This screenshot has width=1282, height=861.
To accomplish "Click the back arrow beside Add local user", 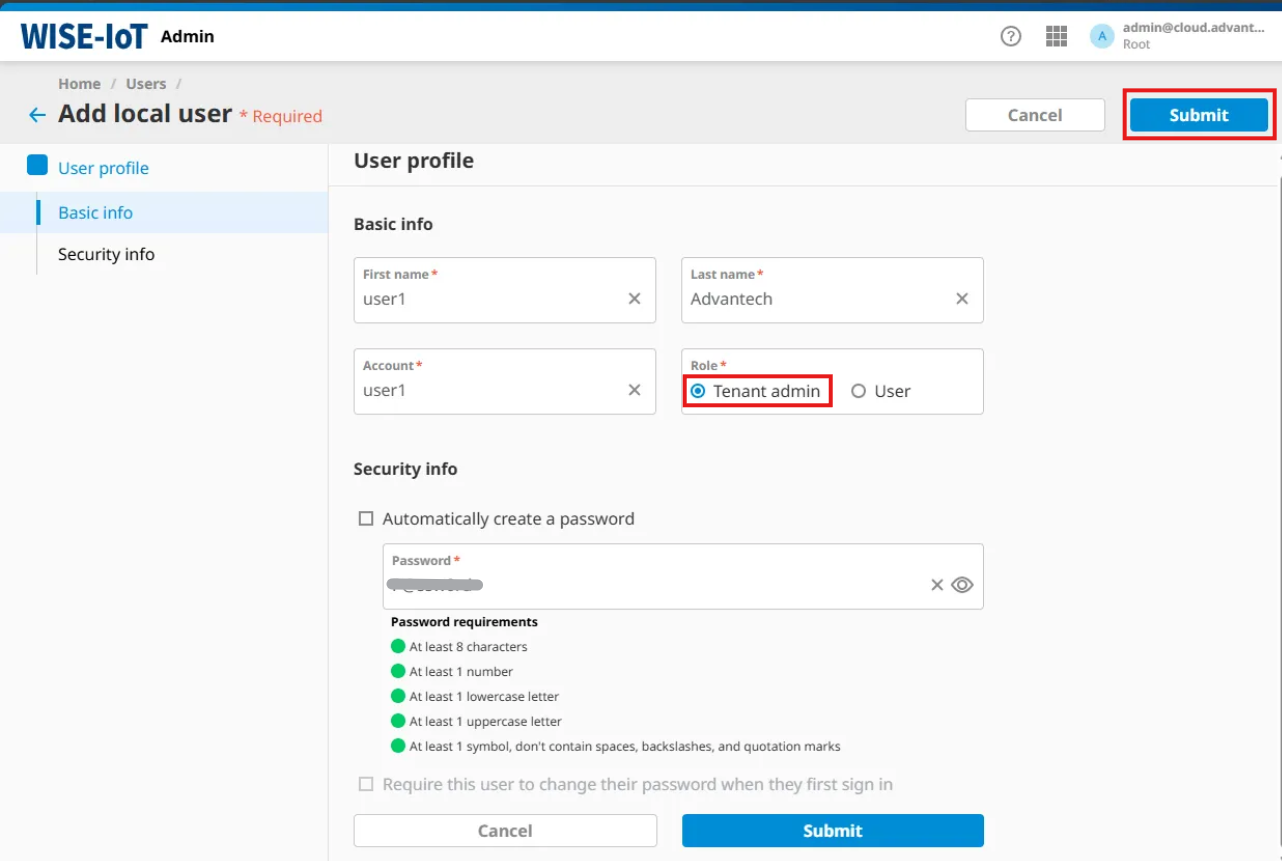I will pyautogui.click(x=37, y=115).
